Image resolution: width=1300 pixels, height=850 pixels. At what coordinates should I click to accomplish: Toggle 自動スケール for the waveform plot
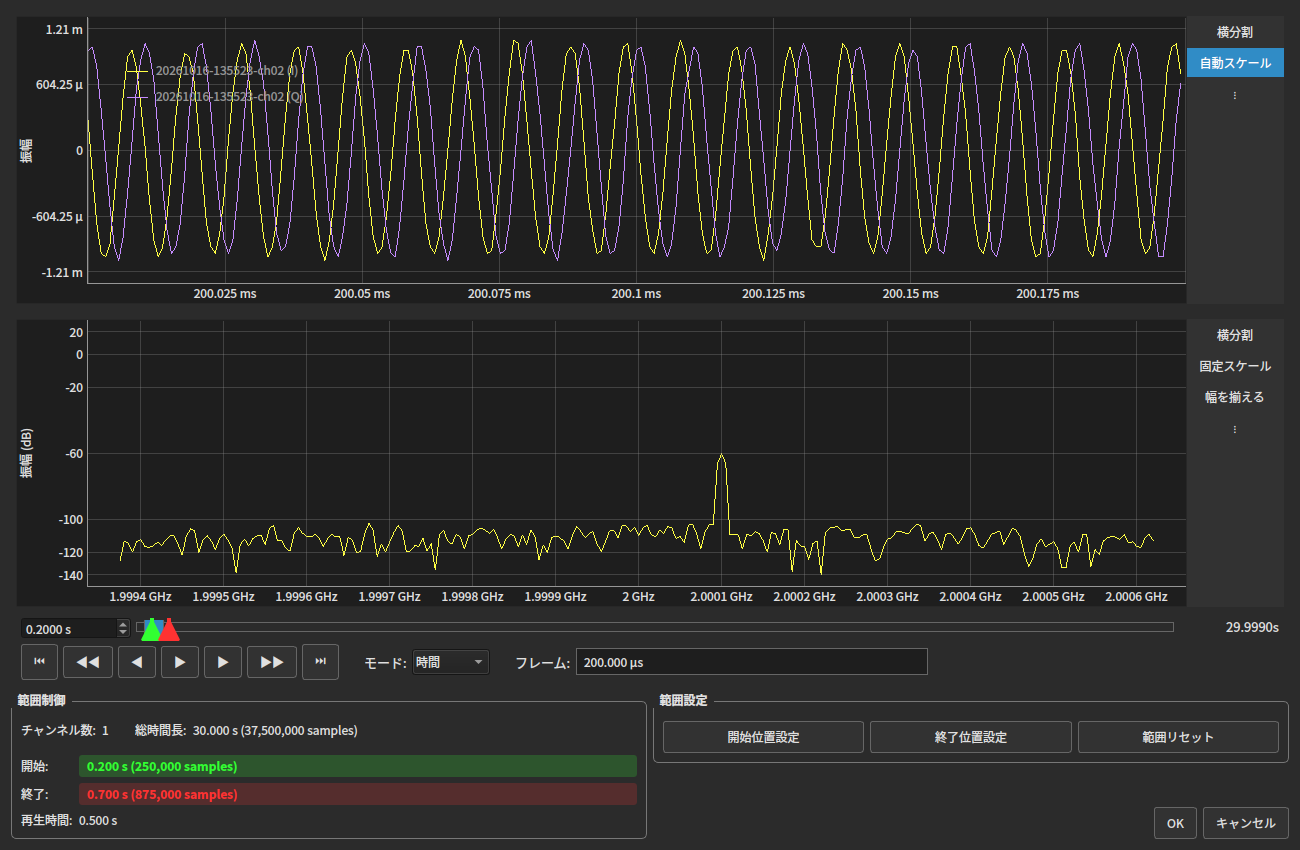[x=1235, y=63]
